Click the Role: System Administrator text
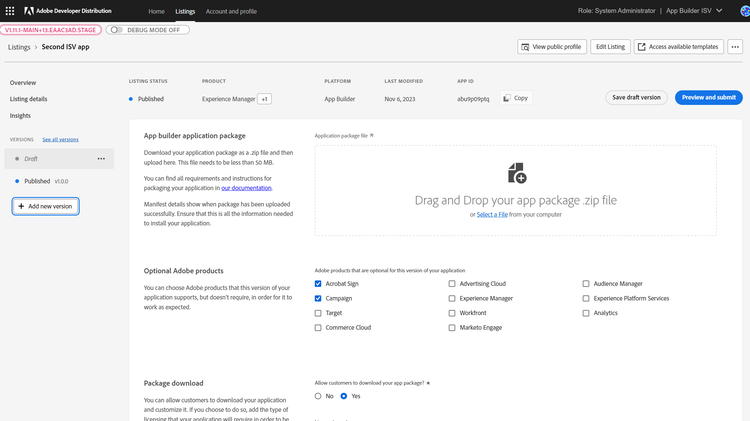The height and width of the screenshot is (421, 750). pyautogui.click(x=617, y=11)
